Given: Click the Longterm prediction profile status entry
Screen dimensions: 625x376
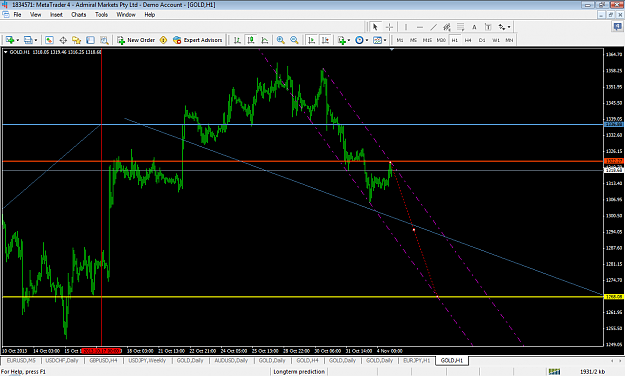Looking at the screenshot, I should coord(299,372).
